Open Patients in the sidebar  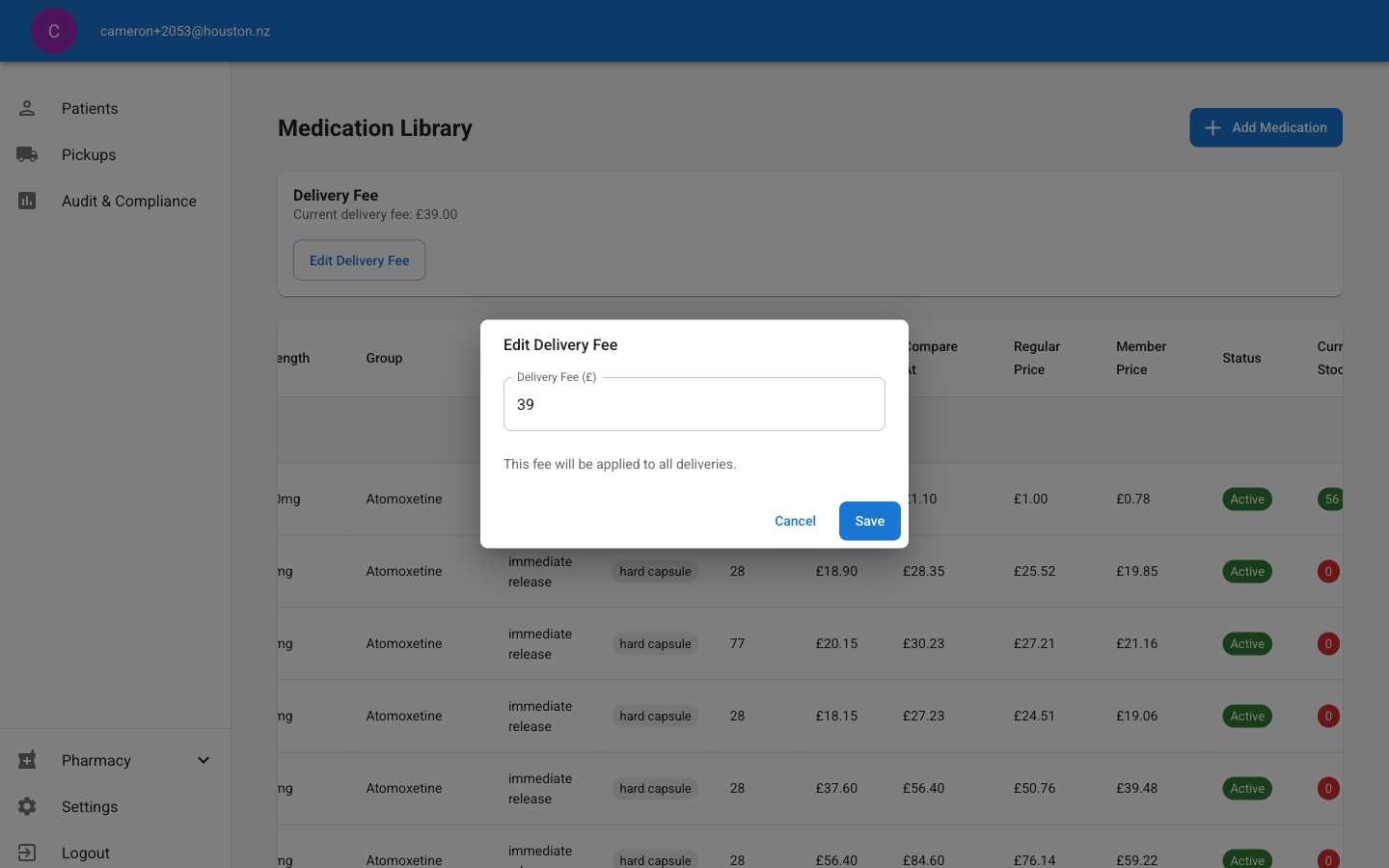pyautogui.click(x=116, y=108)
